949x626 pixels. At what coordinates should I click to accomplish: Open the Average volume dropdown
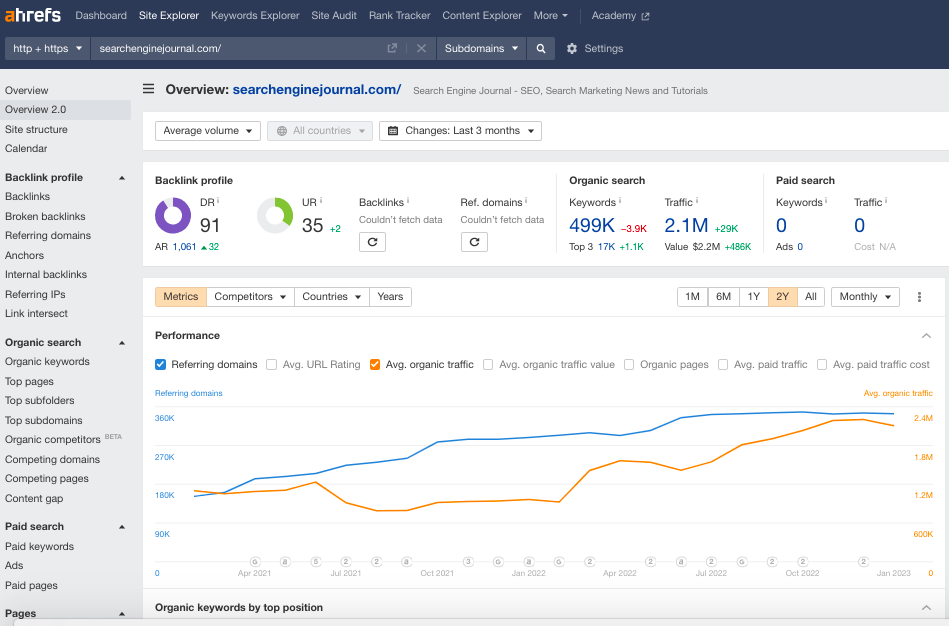pos(207,130)
